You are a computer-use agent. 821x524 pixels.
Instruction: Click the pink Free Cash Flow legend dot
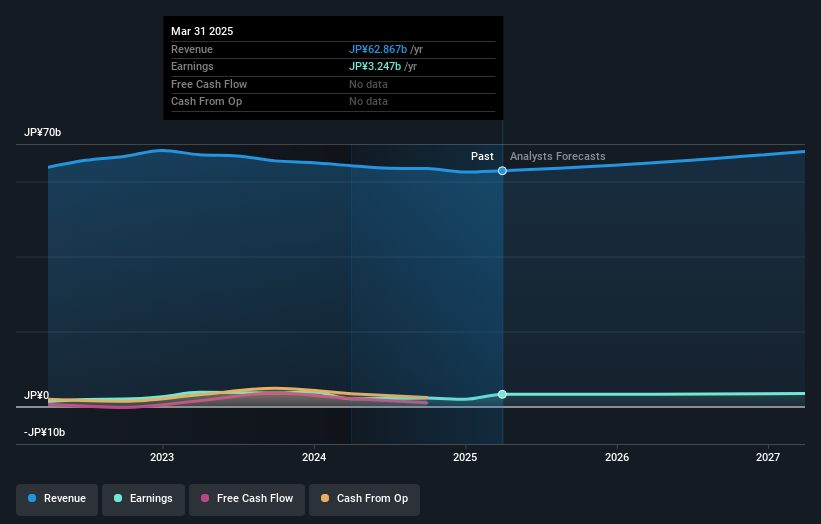(x=205, y=498)
